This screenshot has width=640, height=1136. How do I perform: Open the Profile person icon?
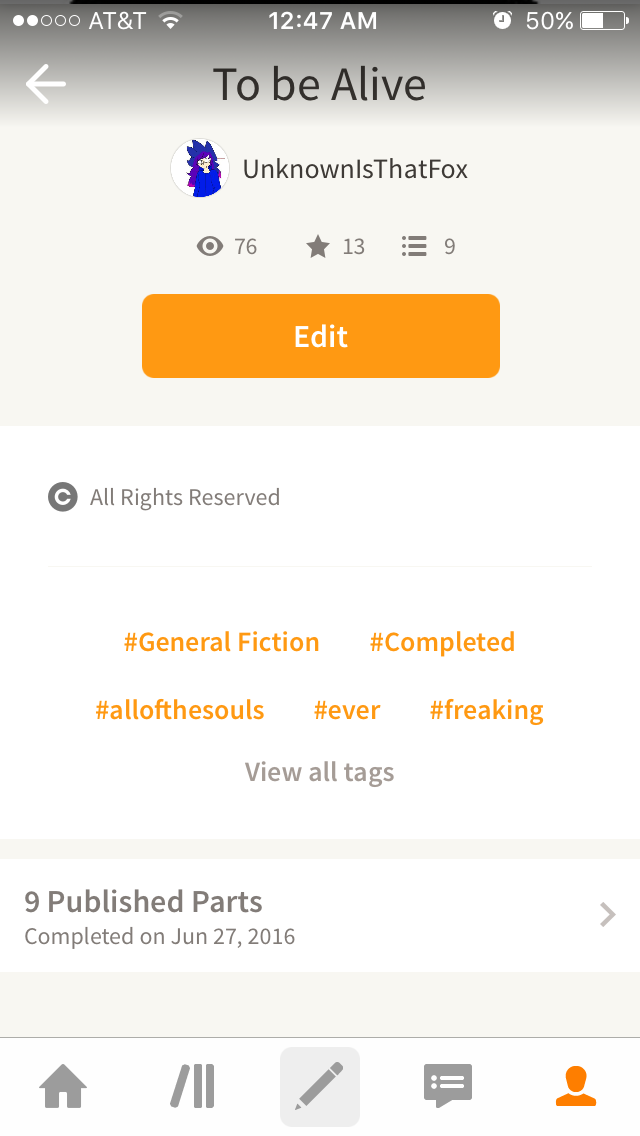576,1086
